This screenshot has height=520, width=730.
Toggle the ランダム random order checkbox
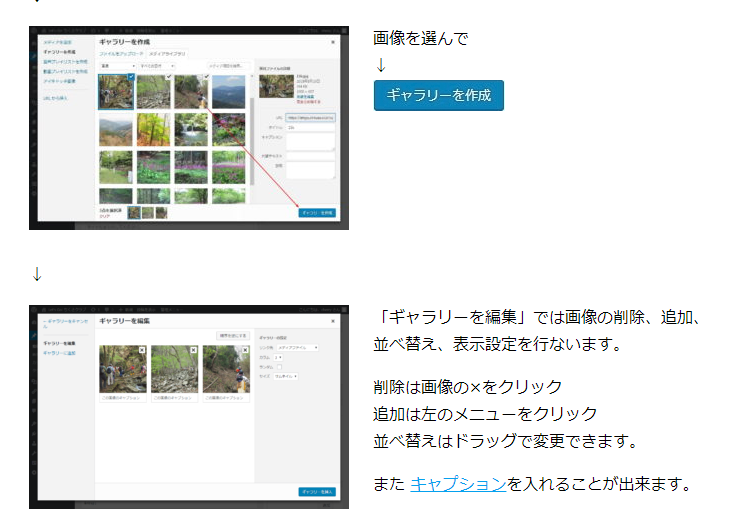click(280, 368)
